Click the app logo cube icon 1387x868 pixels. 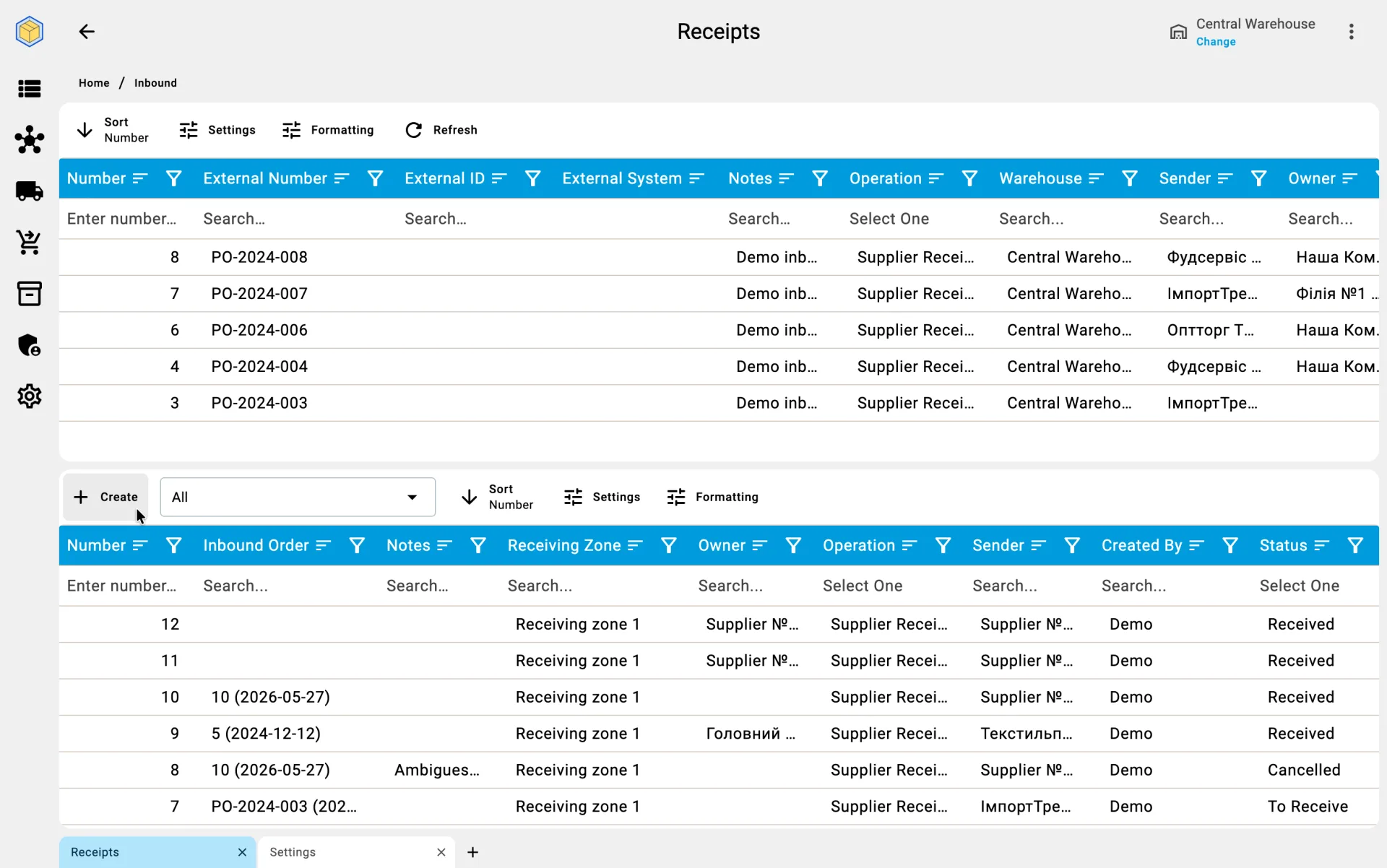pos(30,32)
